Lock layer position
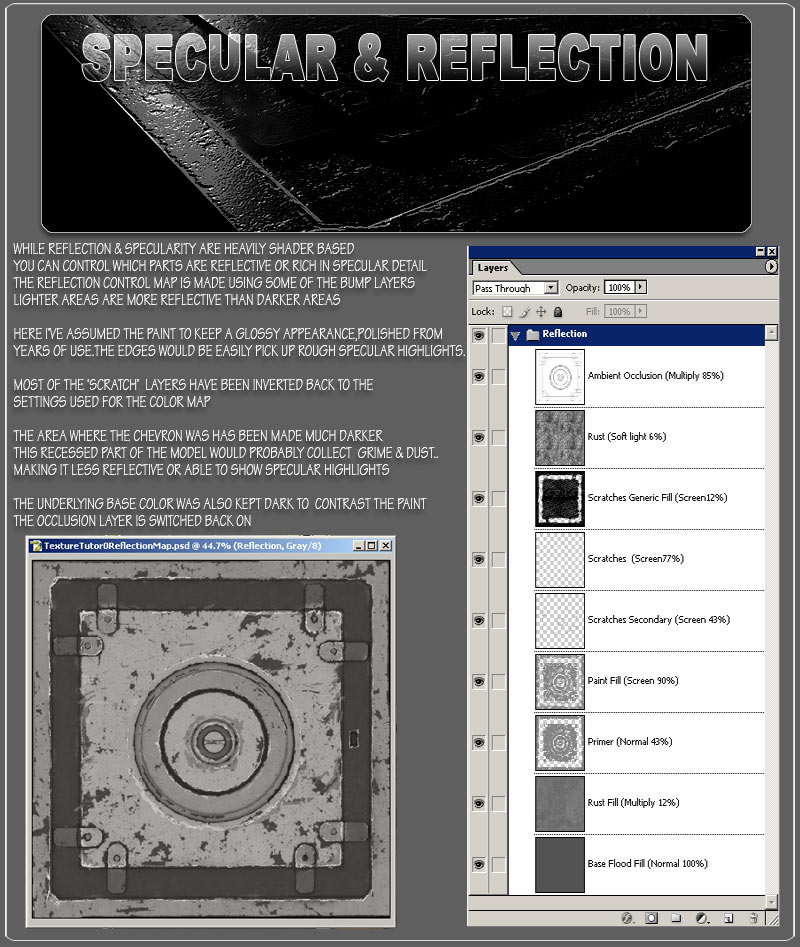Image resolution: width=800 pixels, height=947 pixels. (x=541, y=312)
